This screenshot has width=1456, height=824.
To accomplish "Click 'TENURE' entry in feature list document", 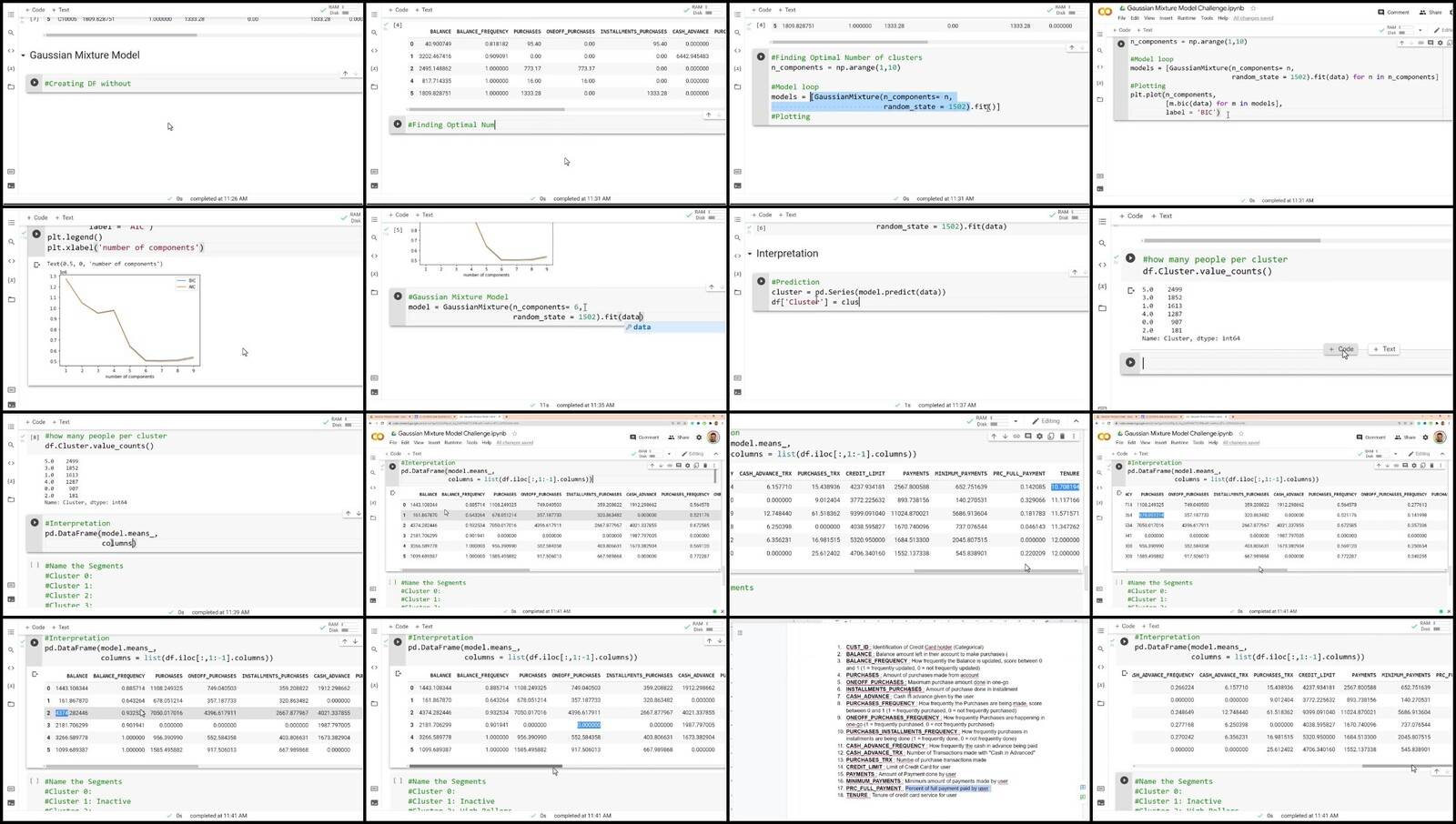I will coord(857,795).
